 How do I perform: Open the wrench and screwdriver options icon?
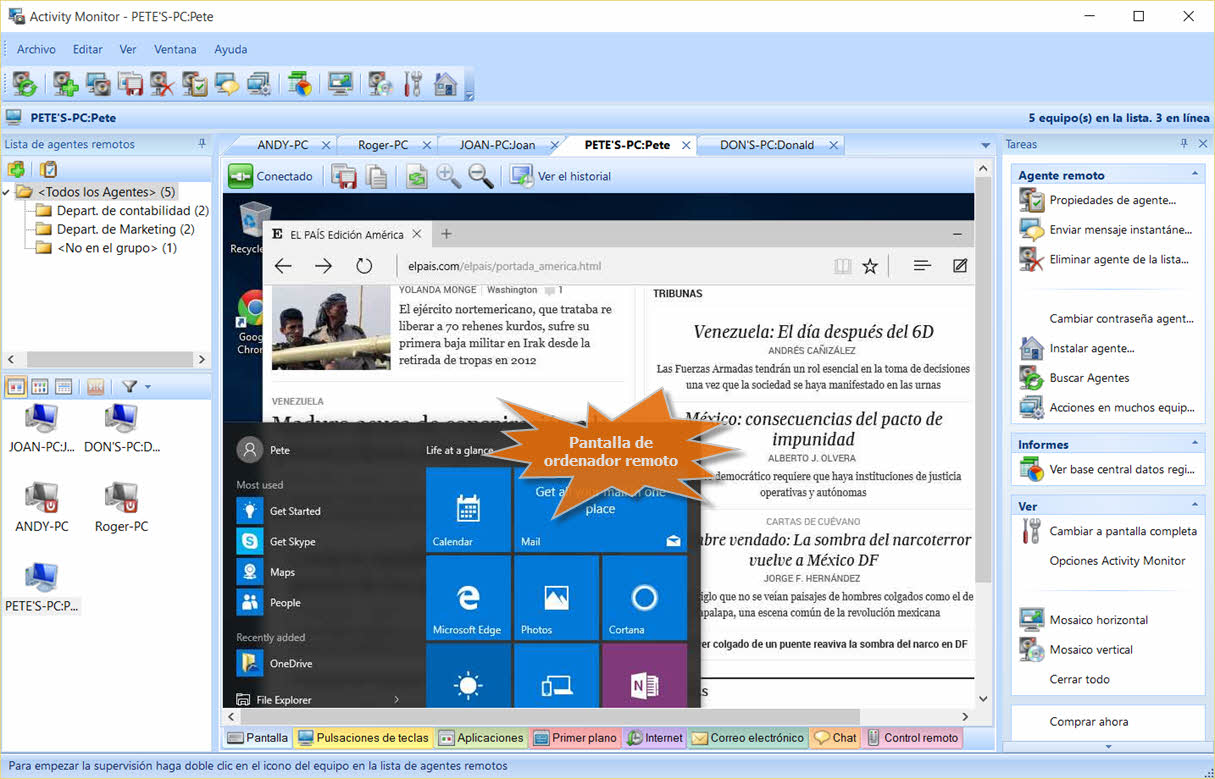click(413, 84)
